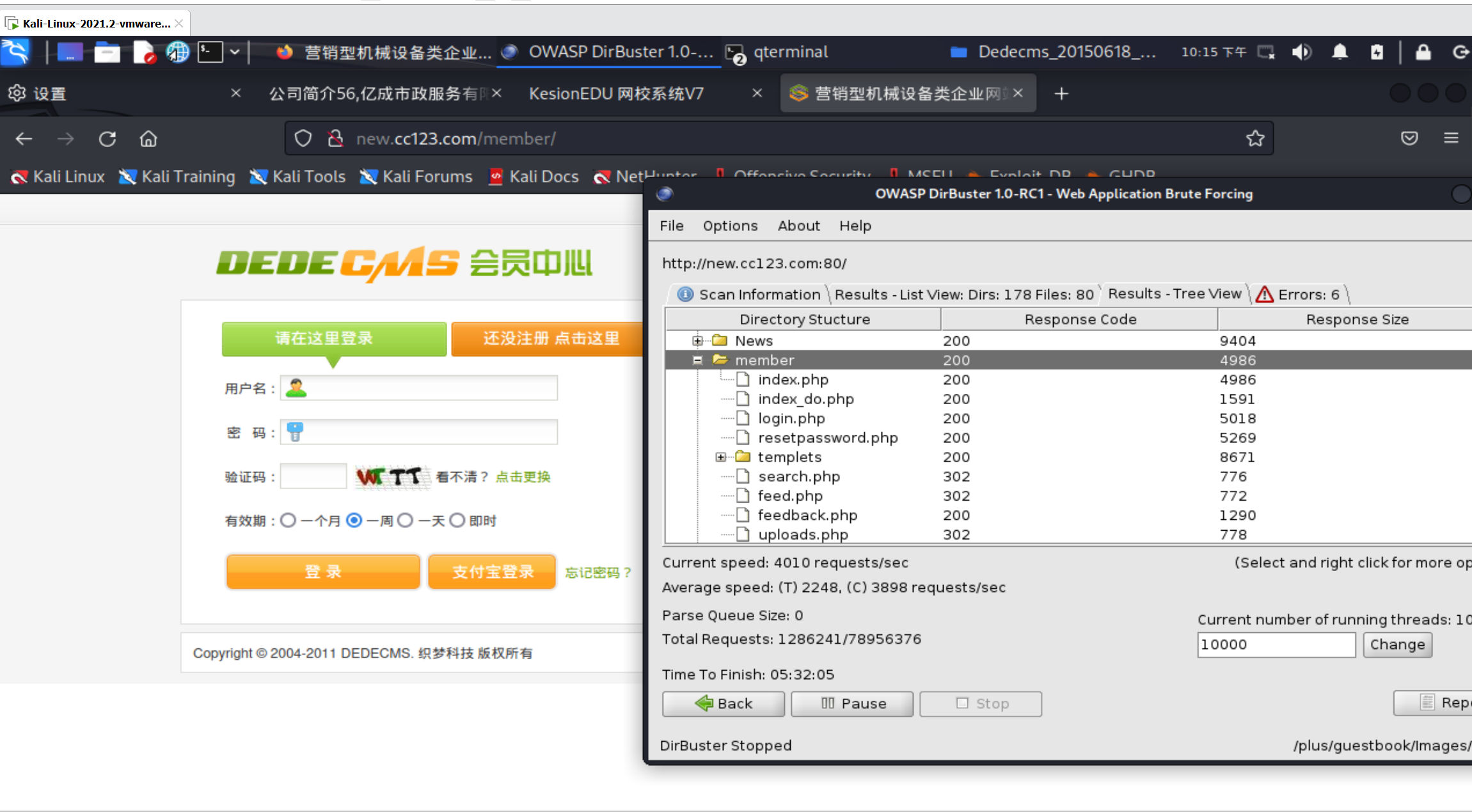Open the Save to Pocket icon
Viewport: 1472px width, 812px height.
point(1409,138)
